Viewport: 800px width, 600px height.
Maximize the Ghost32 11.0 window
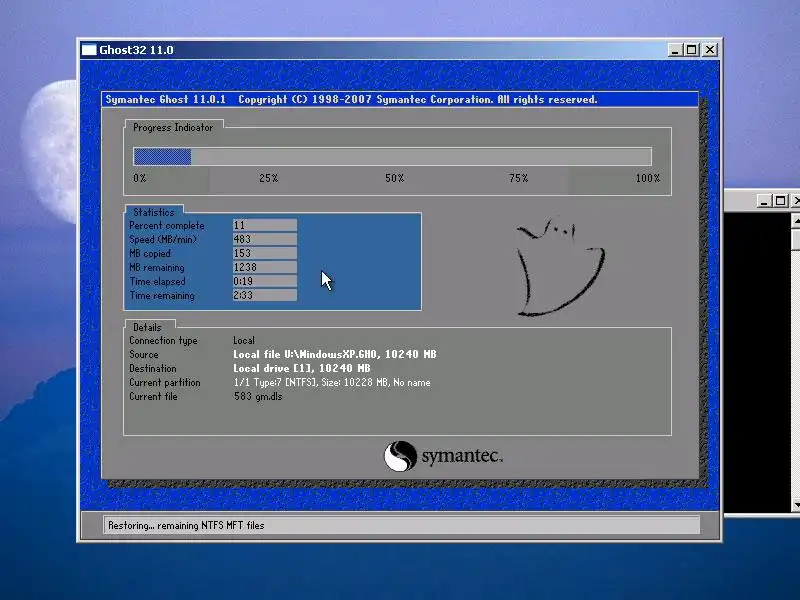click(692, 49)
